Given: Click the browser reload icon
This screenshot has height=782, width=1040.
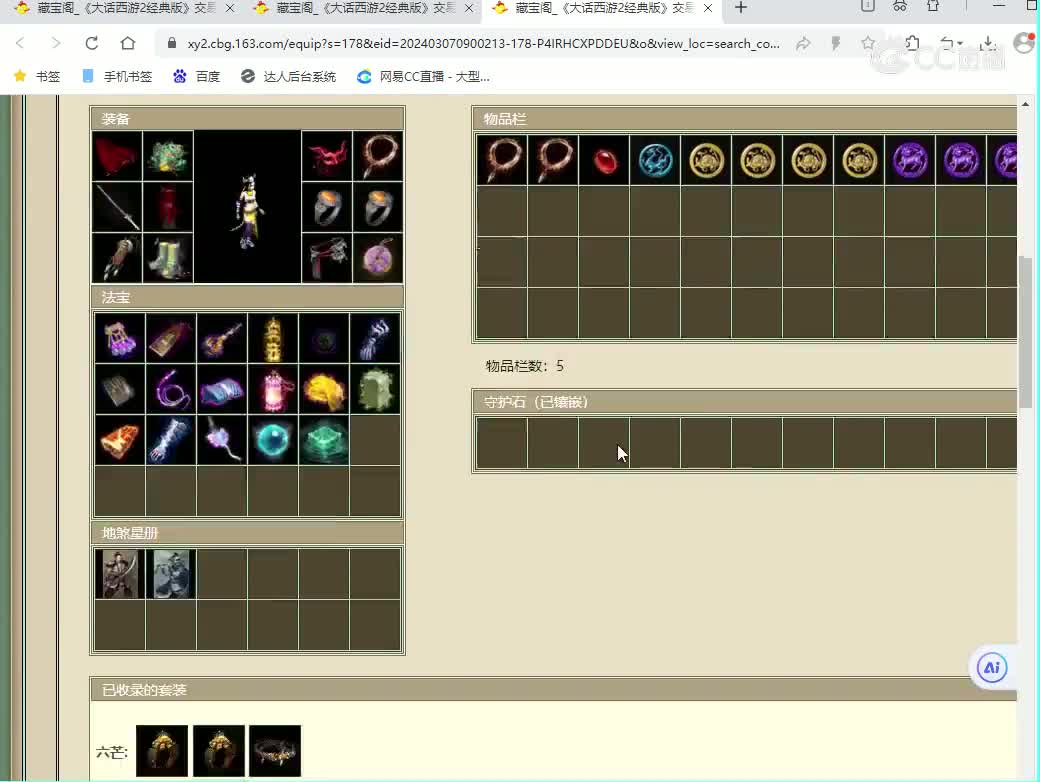Looking at the screenshot, I should coord(92,44).
